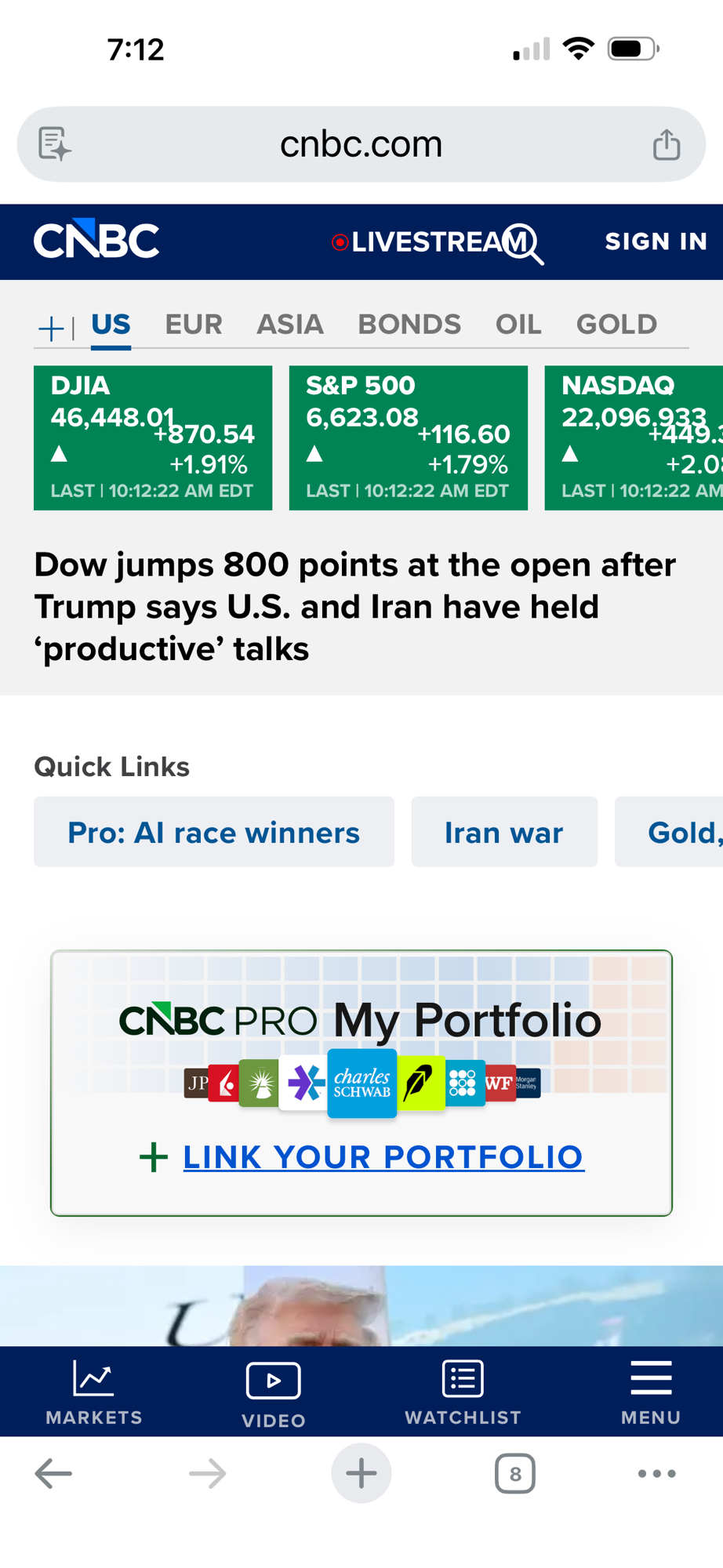The image size is (723, 1568).
Task: Tap the CNBC logo
Action: [x=96, y=240]
